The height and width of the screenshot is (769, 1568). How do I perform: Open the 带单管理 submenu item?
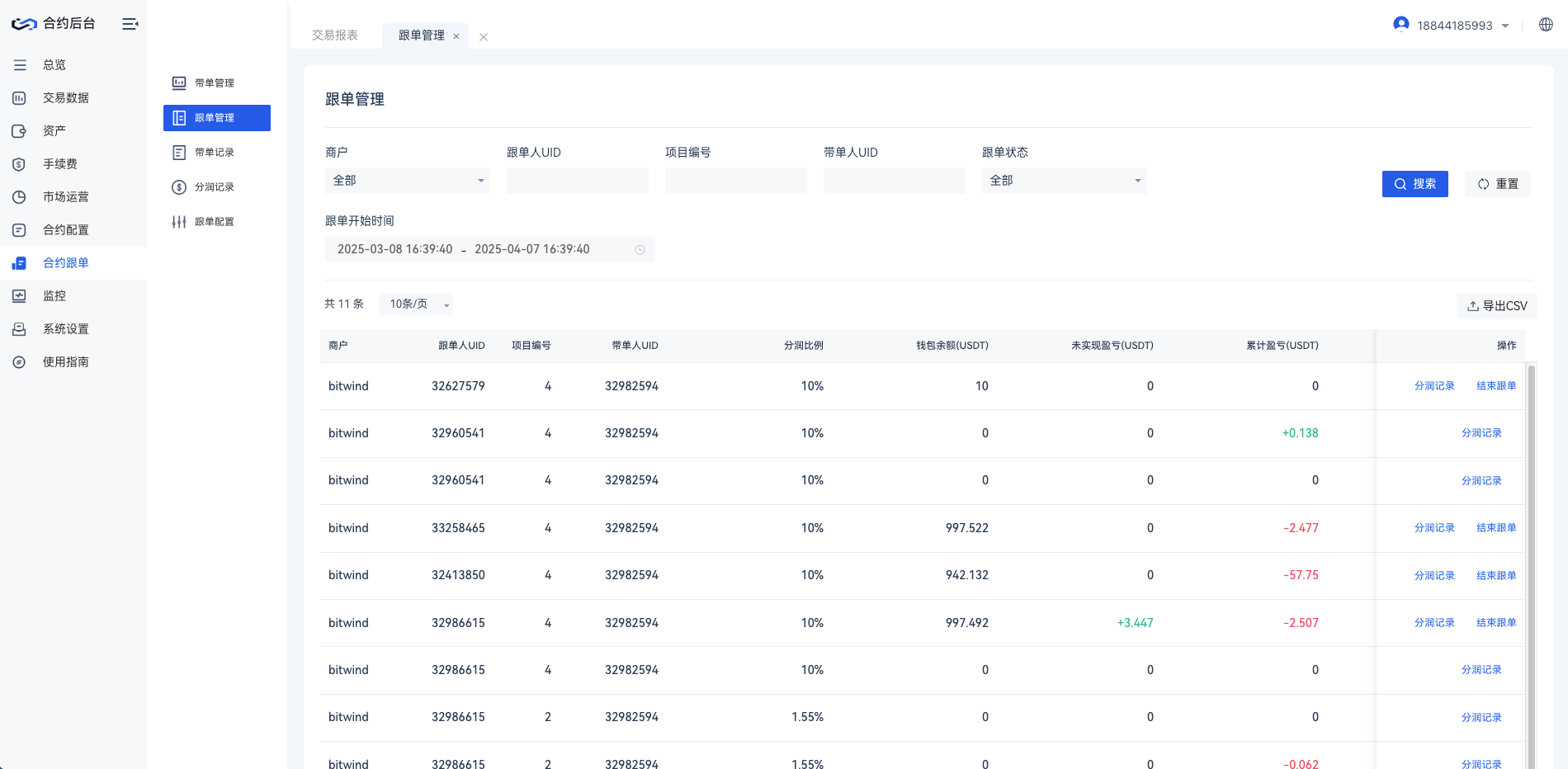217,83
